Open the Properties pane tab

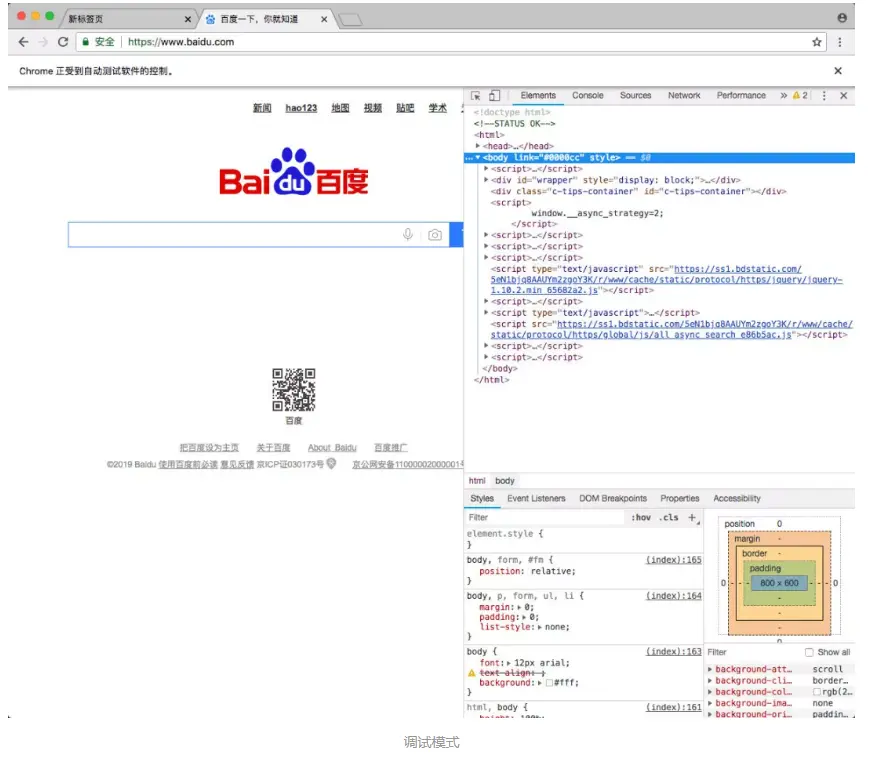679,498
